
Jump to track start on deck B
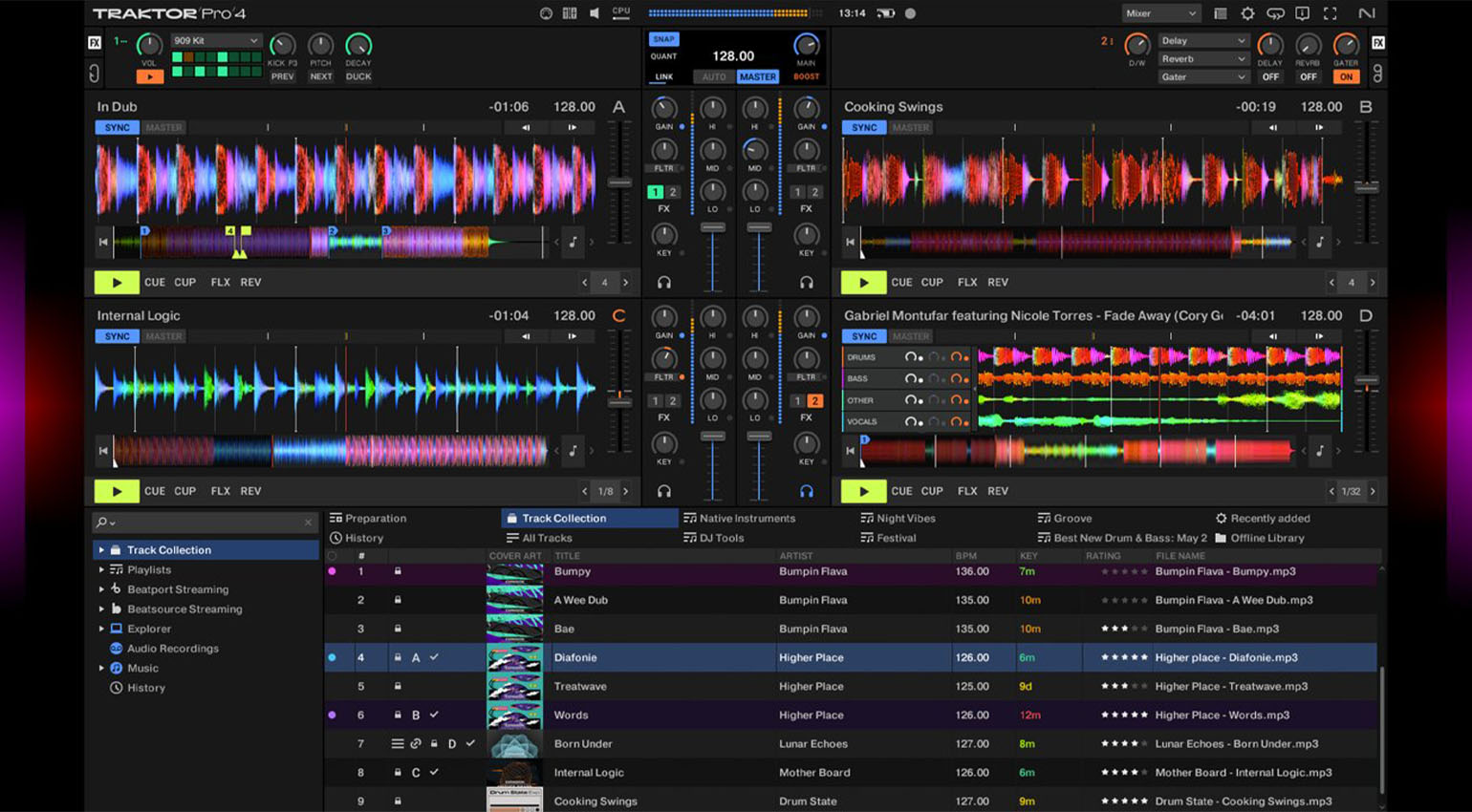(x=850, y=243)
